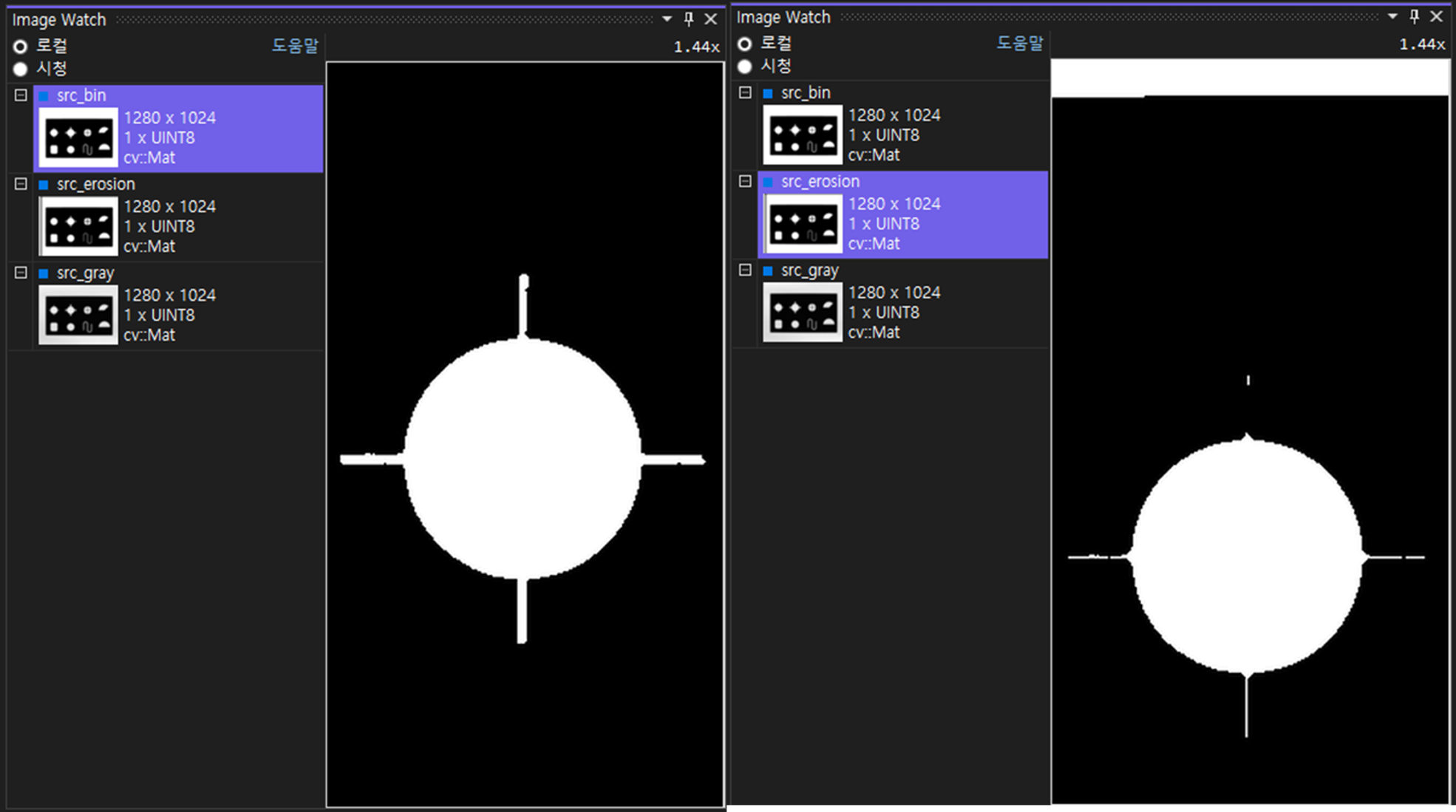Viewport: 1456px width, 812px height.
Task: Select src_gray thumbnail in left panel
Action: tap(78, 315)
